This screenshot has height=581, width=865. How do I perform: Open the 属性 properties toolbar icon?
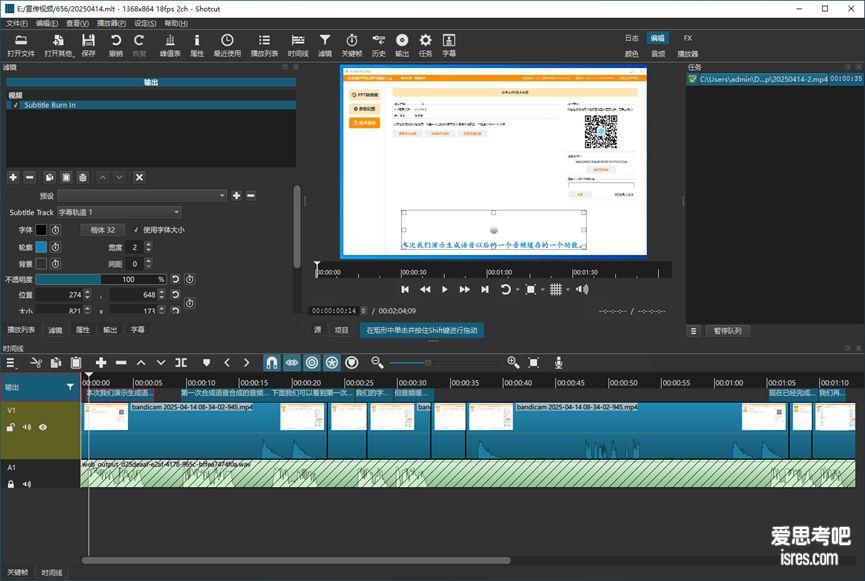point(197,45)
